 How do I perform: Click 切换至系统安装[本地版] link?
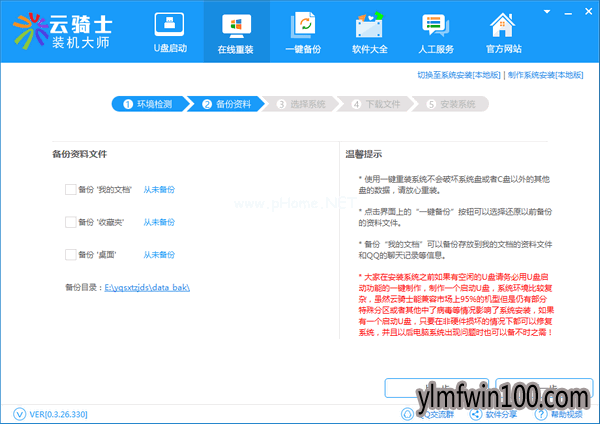point(459,75)
